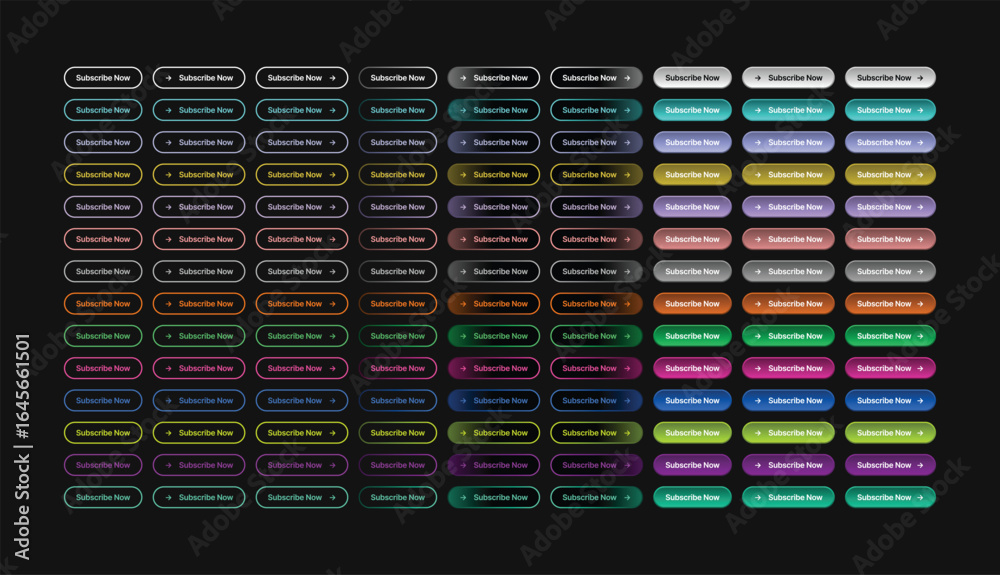Screen dimensions: 1000x575
Task: Click solid magenta Subscribe Now with leading arrow
Action: 788,368
